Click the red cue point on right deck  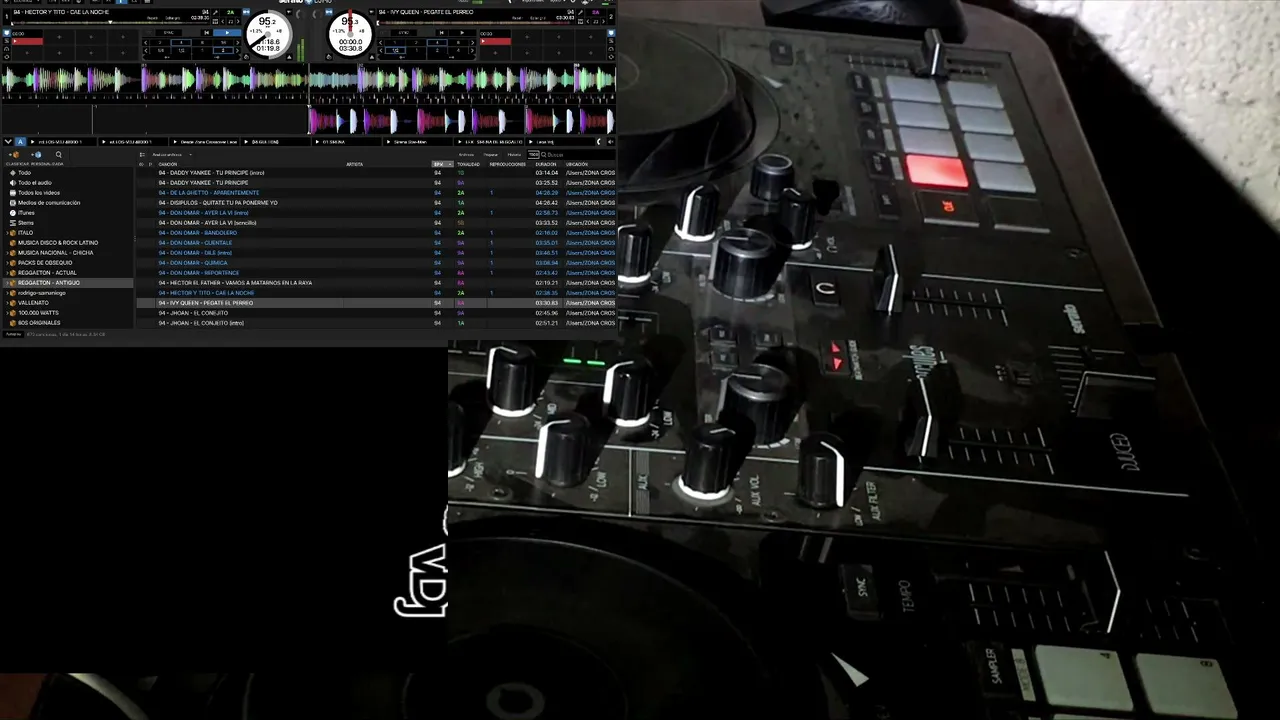[496, 41]
